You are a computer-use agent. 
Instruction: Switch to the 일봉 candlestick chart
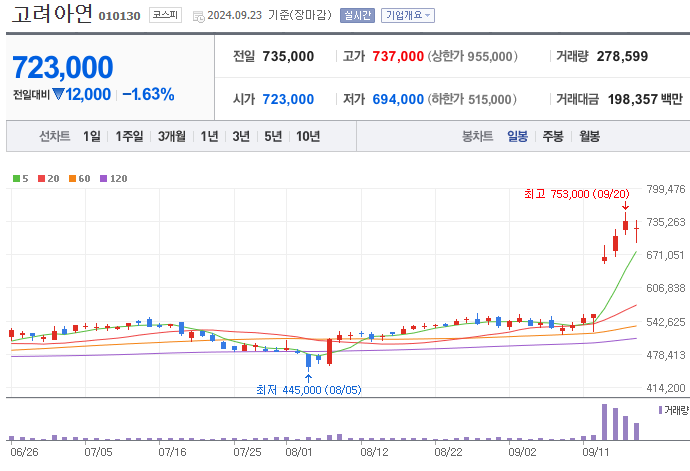point(518,136)
